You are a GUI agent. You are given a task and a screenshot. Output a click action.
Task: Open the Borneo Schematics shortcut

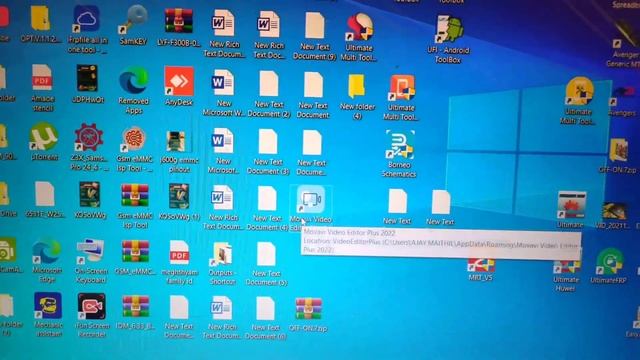click(x=400, y=145)
